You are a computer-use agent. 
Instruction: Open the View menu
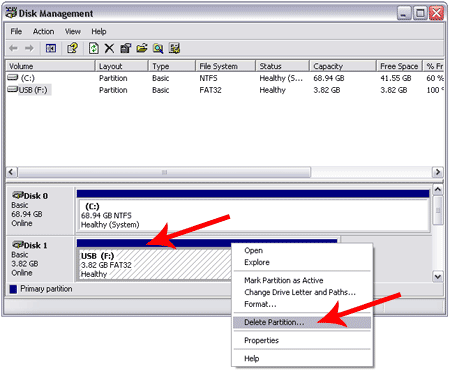[73, 31]
